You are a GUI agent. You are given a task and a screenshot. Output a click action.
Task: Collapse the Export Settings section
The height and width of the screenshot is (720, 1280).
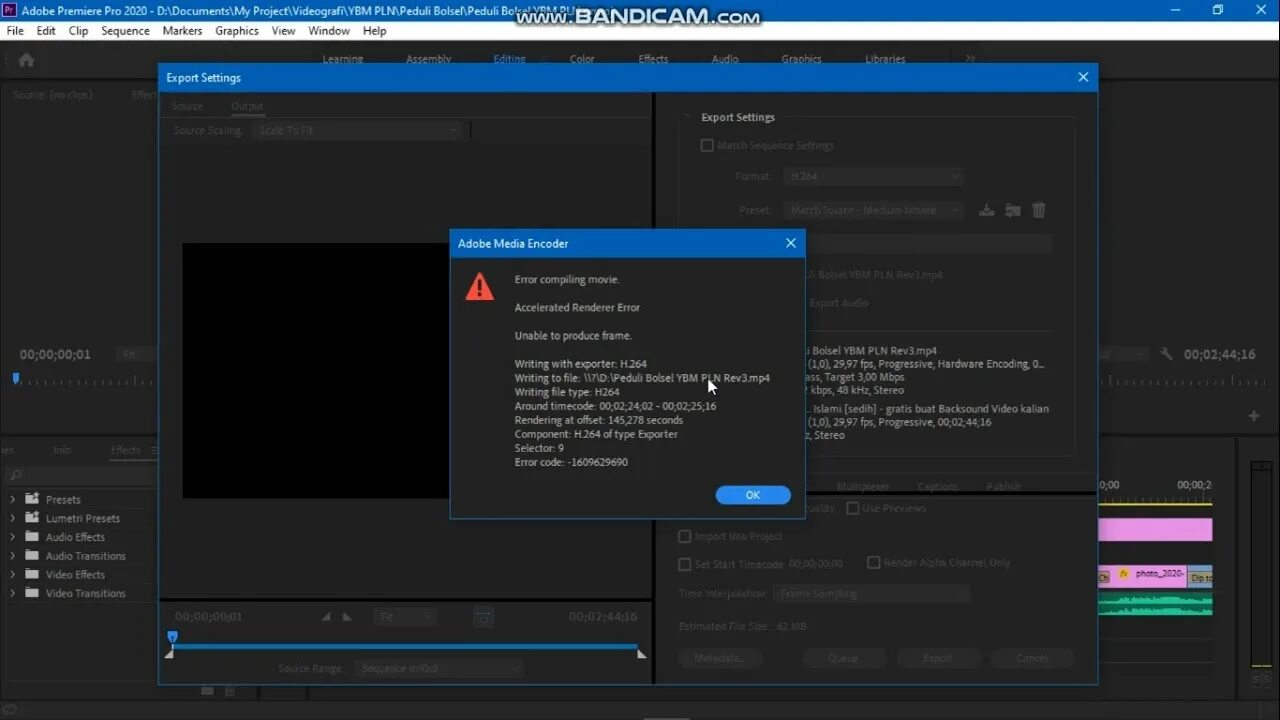tap(687, 117)
